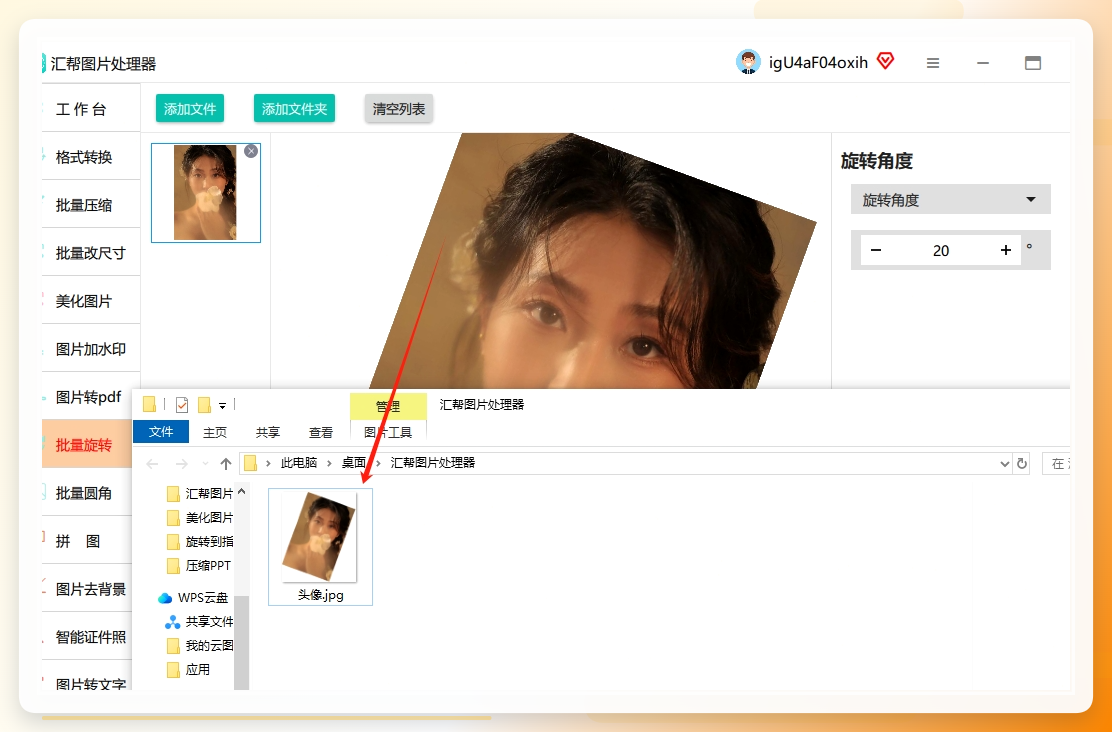Image resolution: width=1112 pixels, height=732 pixels.
Task: Click the rotation angle value field
Action: [x=941, y=250]
